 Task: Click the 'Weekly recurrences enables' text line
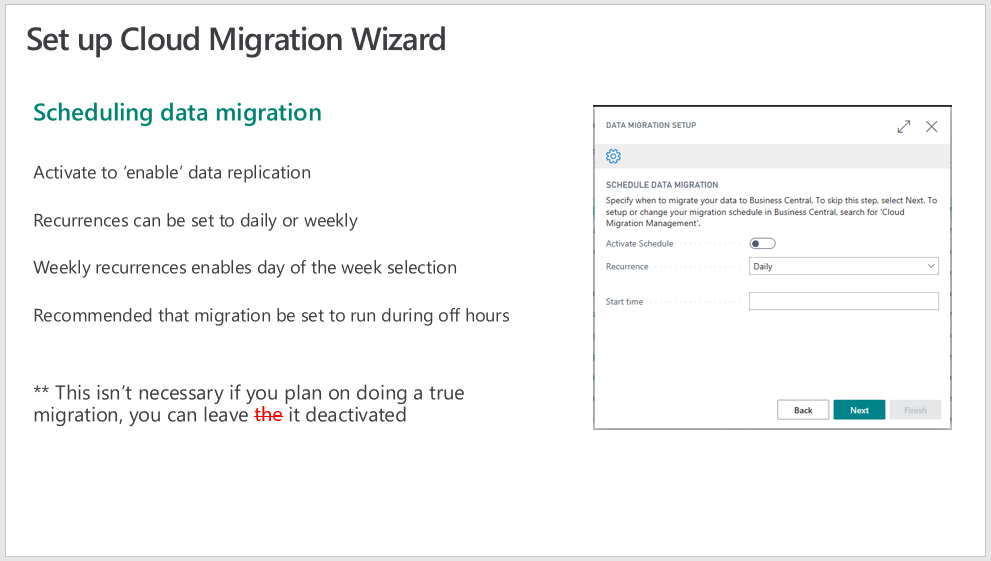click(245, 268)
